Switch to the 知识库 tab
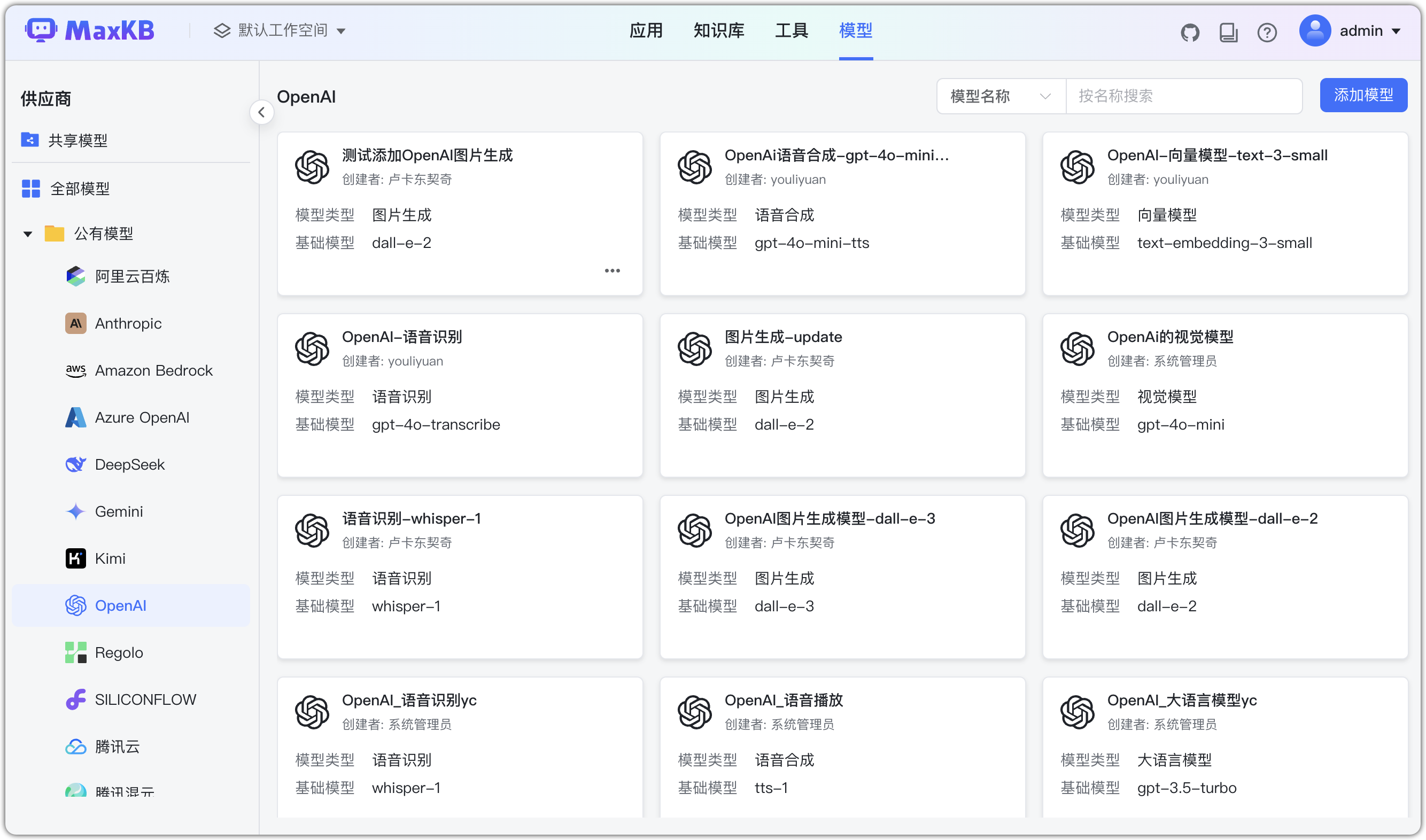 point(719,30)
